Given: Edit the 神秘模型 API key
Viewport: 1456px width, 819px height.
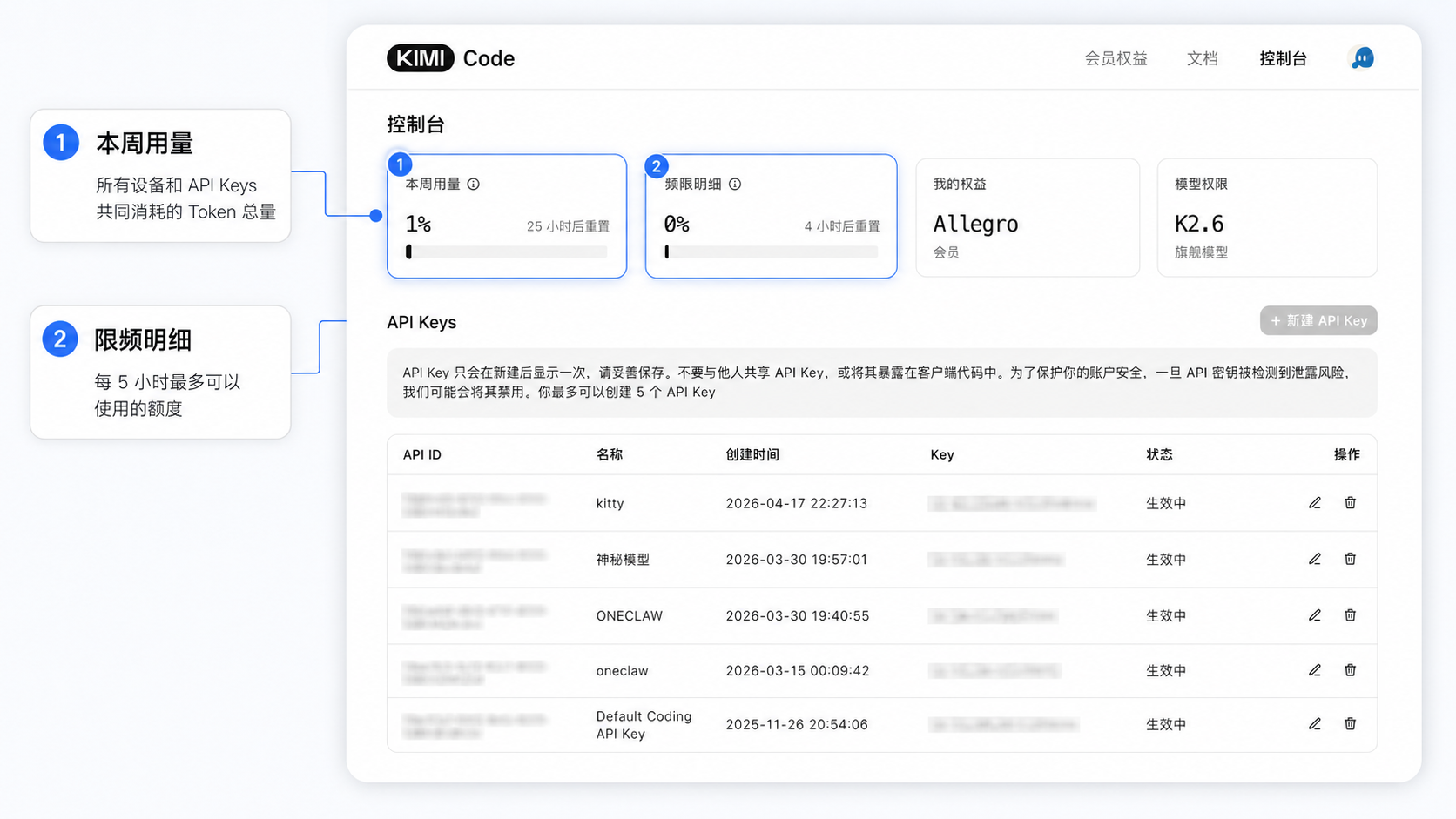Looking at the screenshot, I should (1315, 559).
